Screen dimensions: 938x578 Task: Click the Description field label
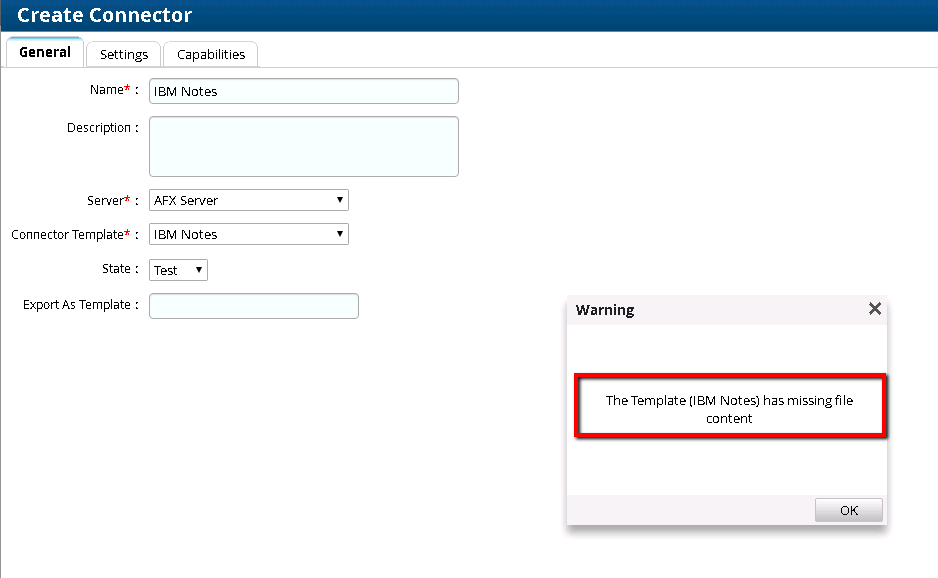point(100,128)
